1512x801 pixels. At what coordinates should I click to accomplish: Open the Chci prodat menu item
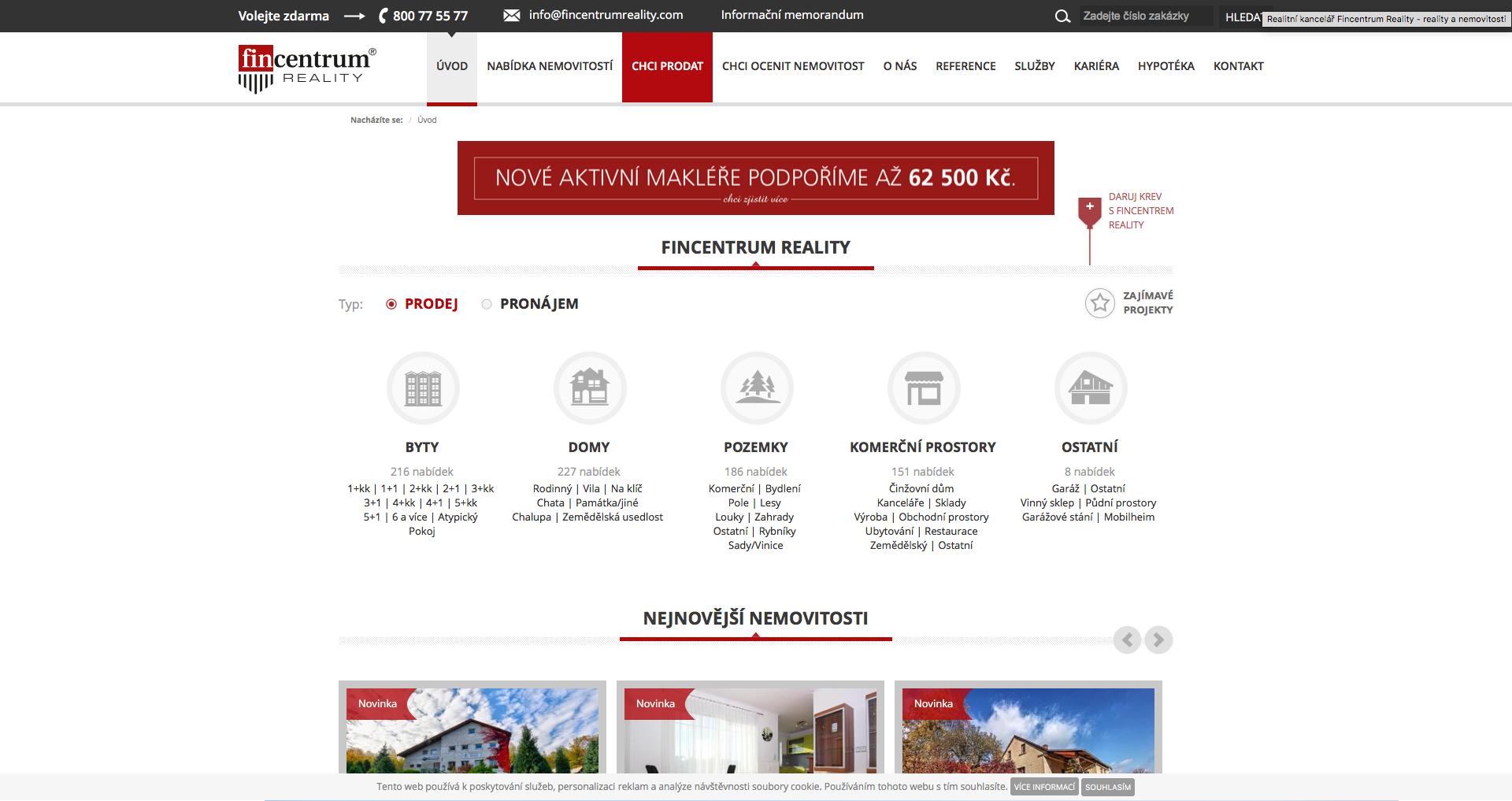[667, 66]
